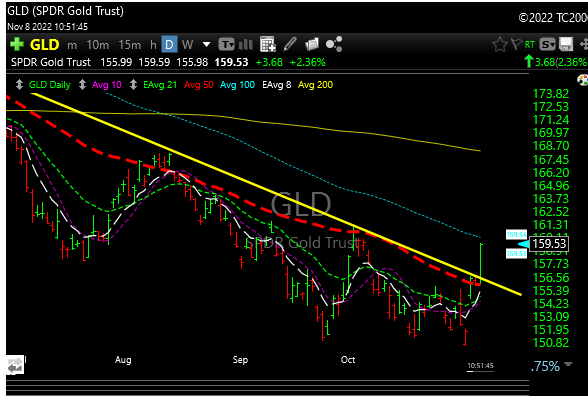
Task: Click the 'Sep' date axis label
Action: click(x=240, y=360)
